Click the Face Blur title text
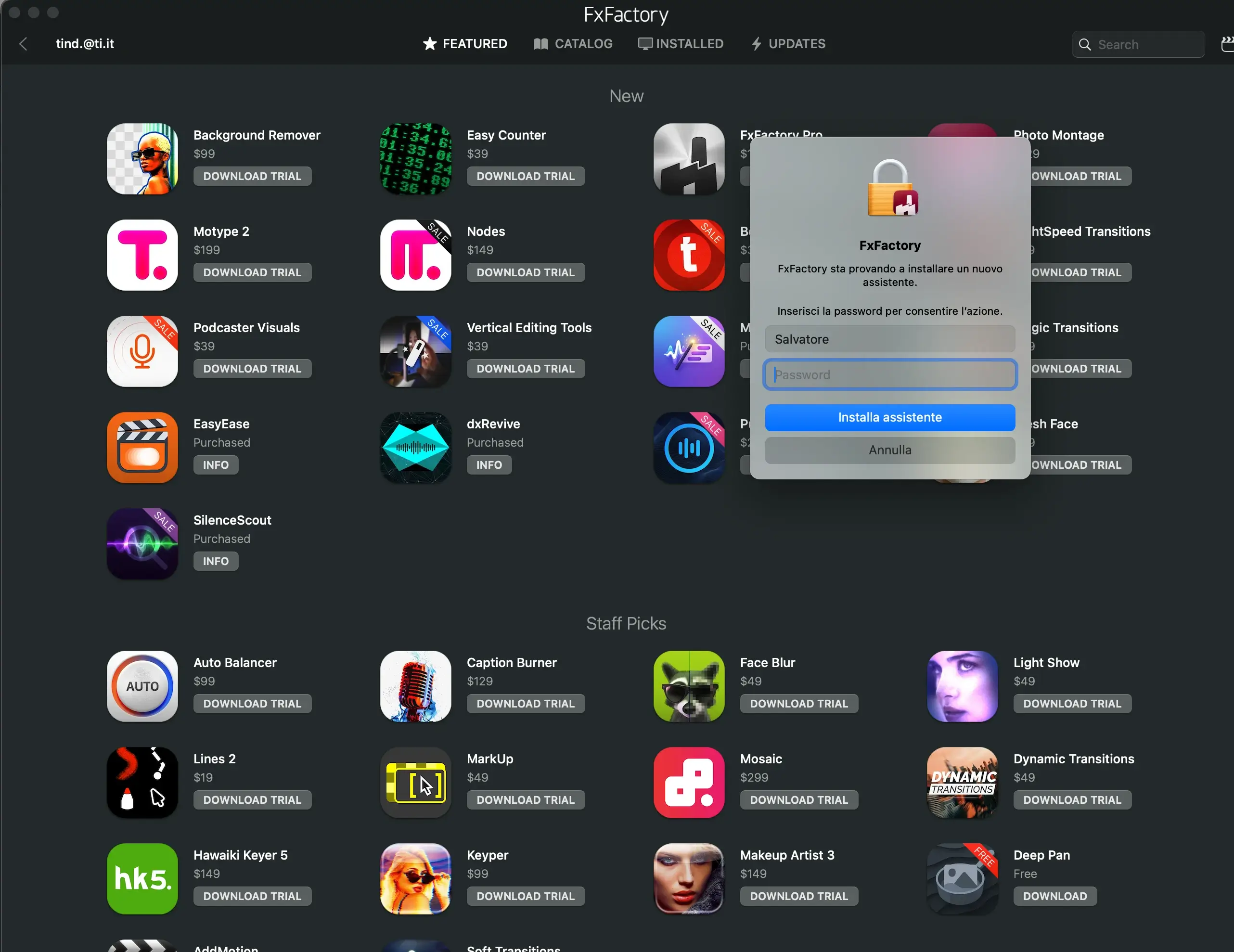Image resolution: width=1234 pixels, height=952 pixels. 768,663
